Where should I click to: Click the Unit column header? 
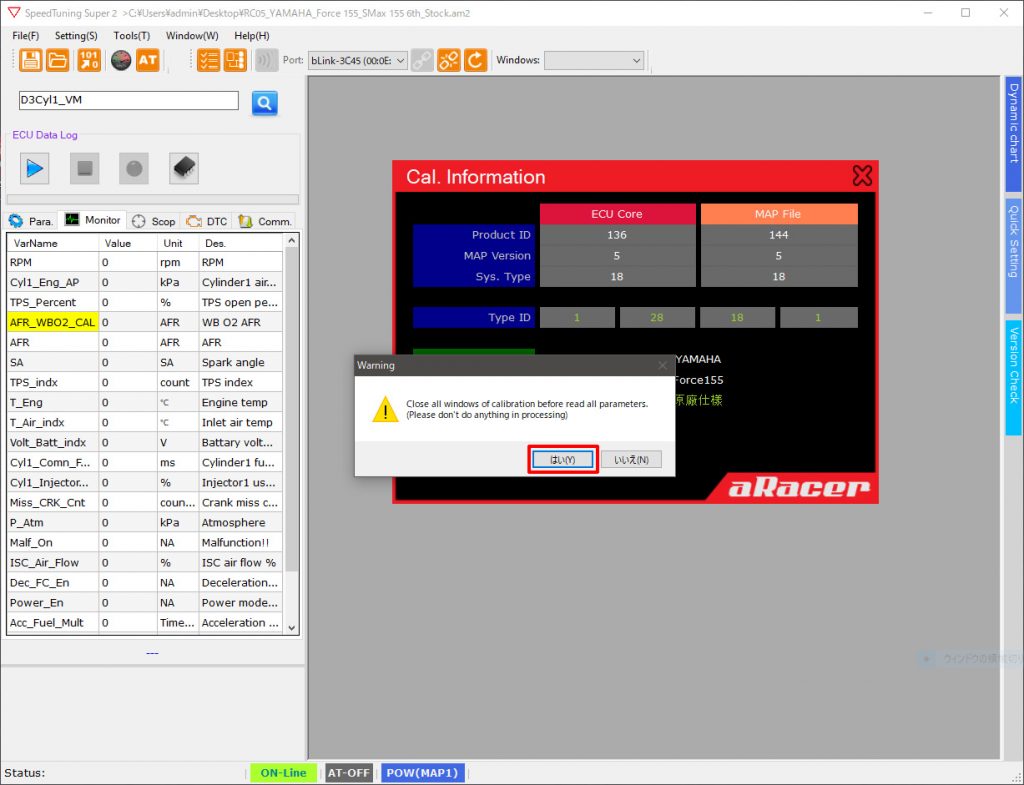(x=178, y=243)
